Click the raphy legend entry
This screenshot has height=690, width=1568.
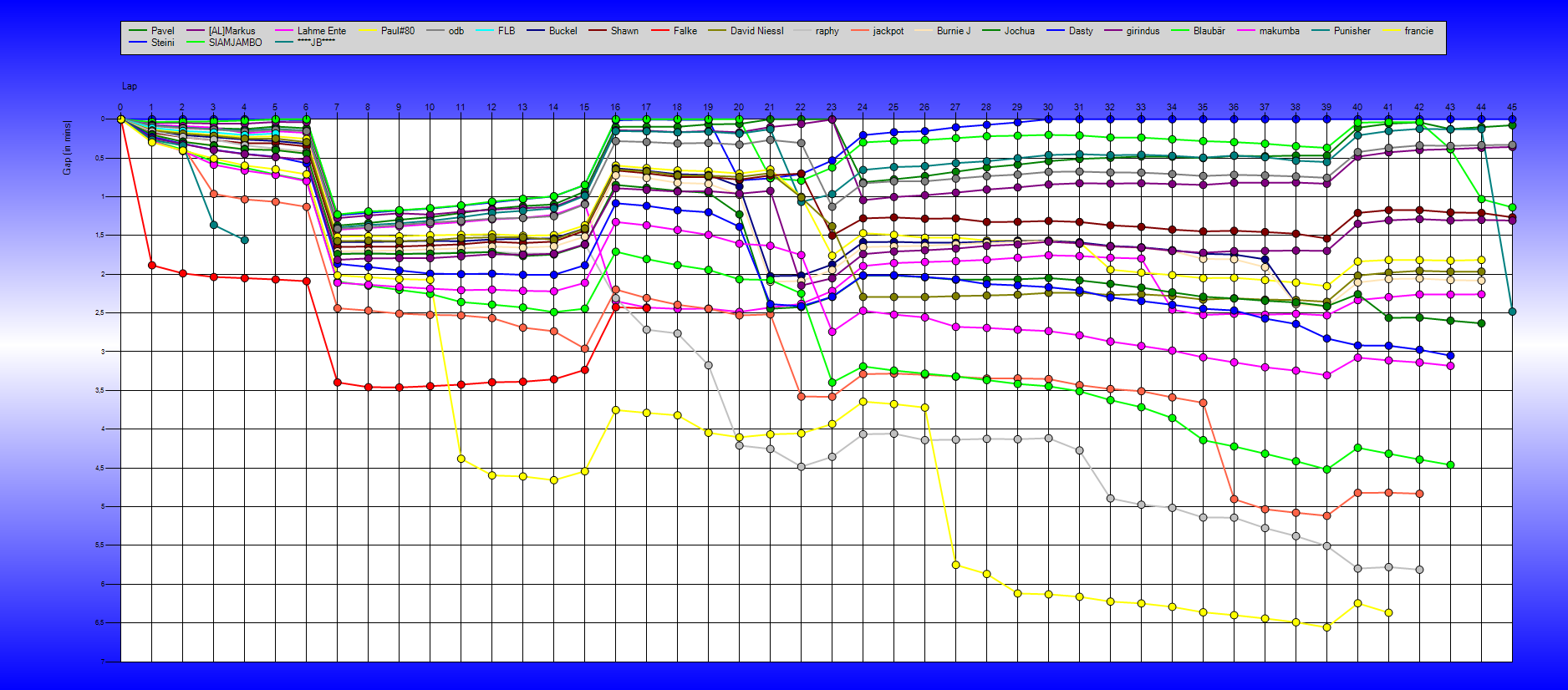click(x=827, y=31)
